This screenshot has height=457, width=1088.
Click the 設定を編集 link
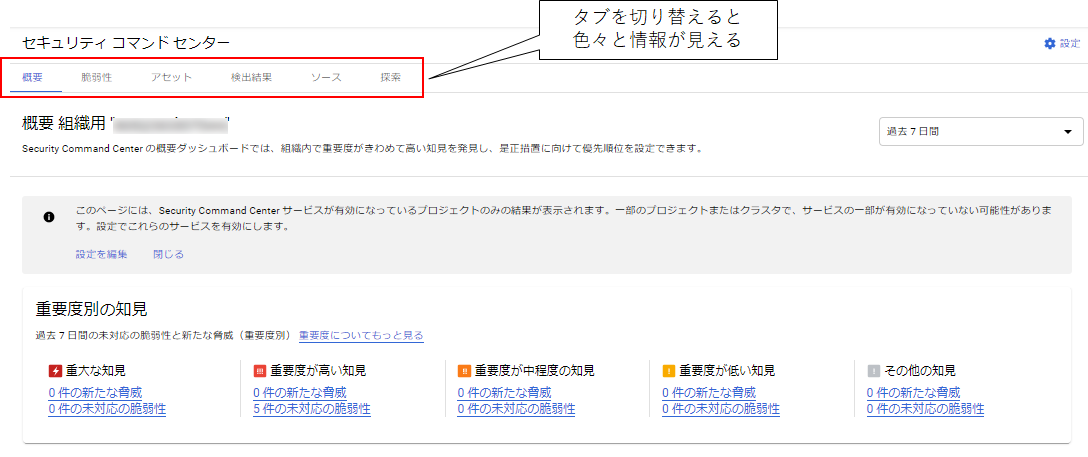[101, 255]
